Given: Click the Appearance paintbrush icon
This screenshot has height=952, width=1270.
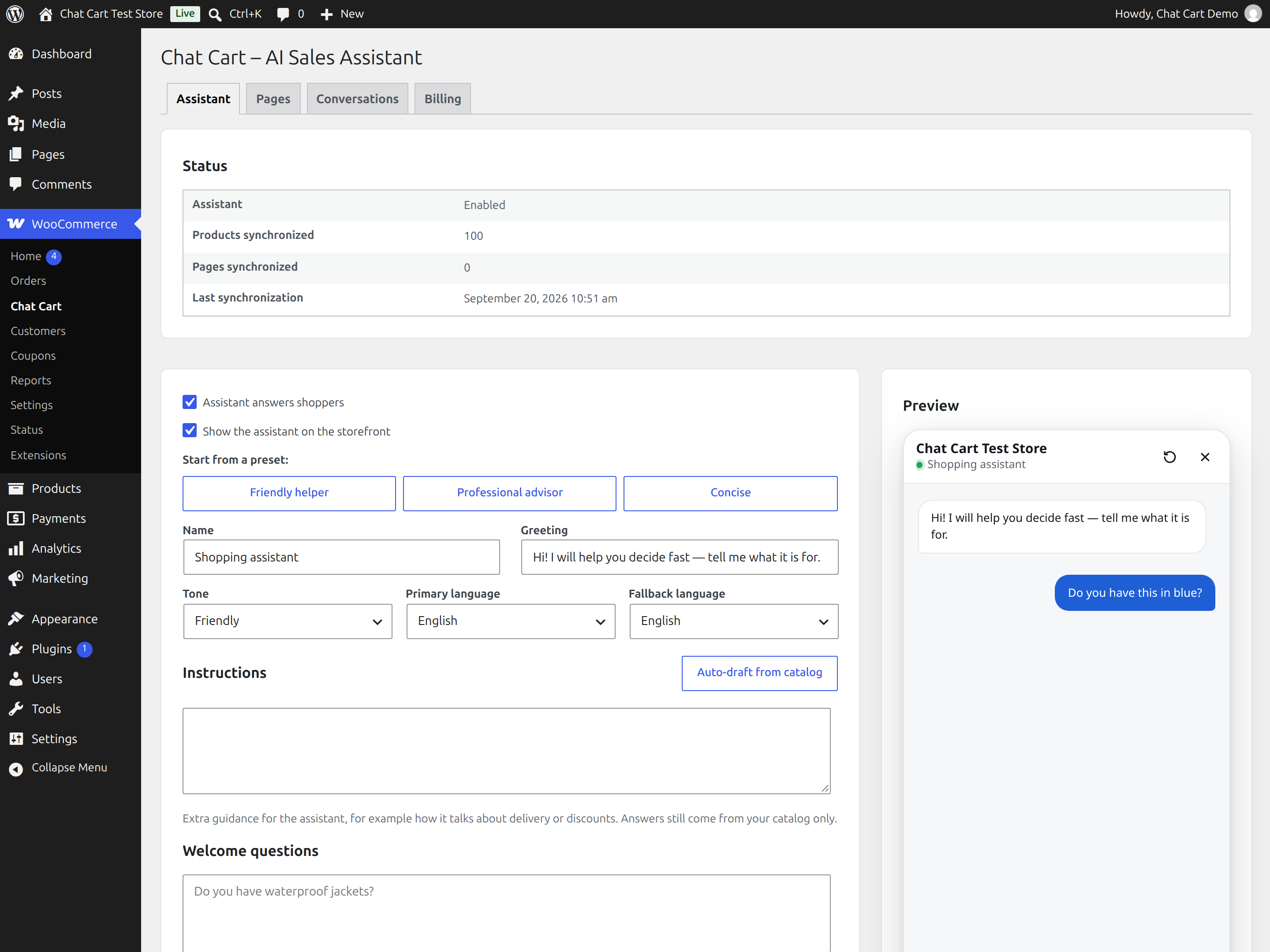Looking at the screenshot, I should point(16,619).
